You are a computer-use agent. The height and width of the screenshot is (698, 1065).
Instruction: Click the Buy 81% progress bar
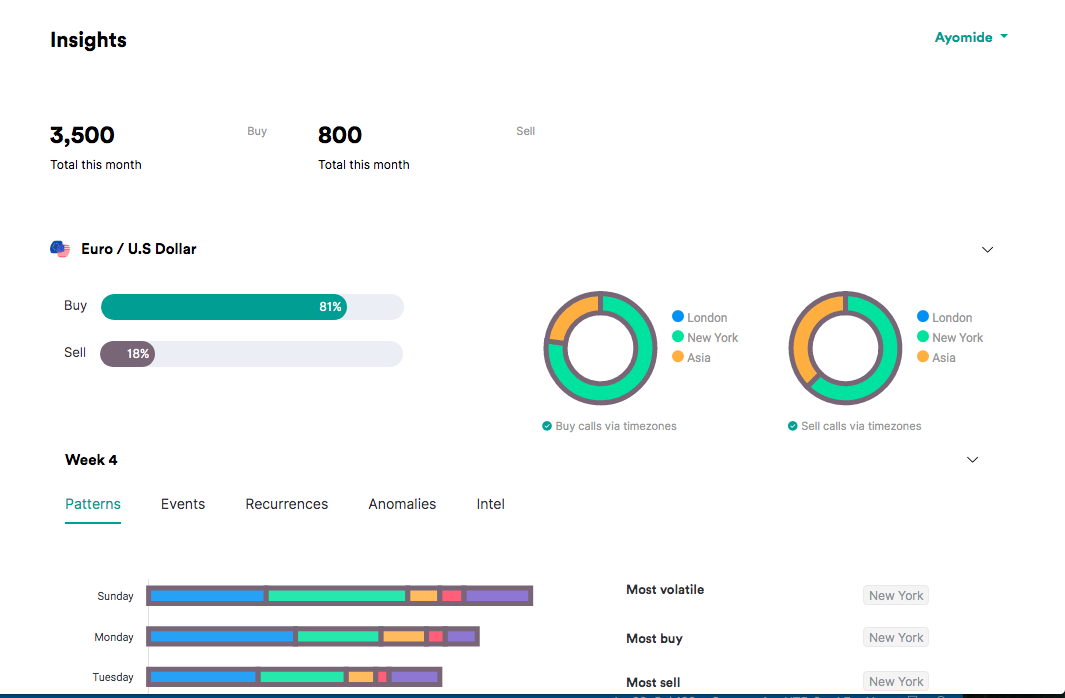point(252,307)
